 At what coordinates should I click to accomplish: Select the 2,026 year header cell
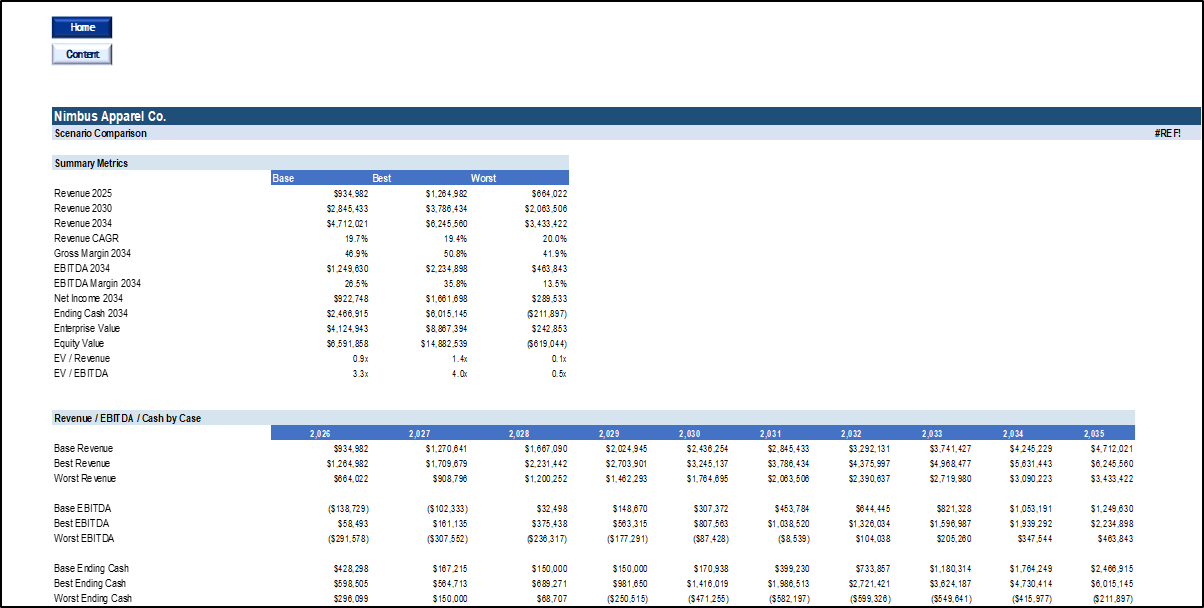tap(320, 433)
